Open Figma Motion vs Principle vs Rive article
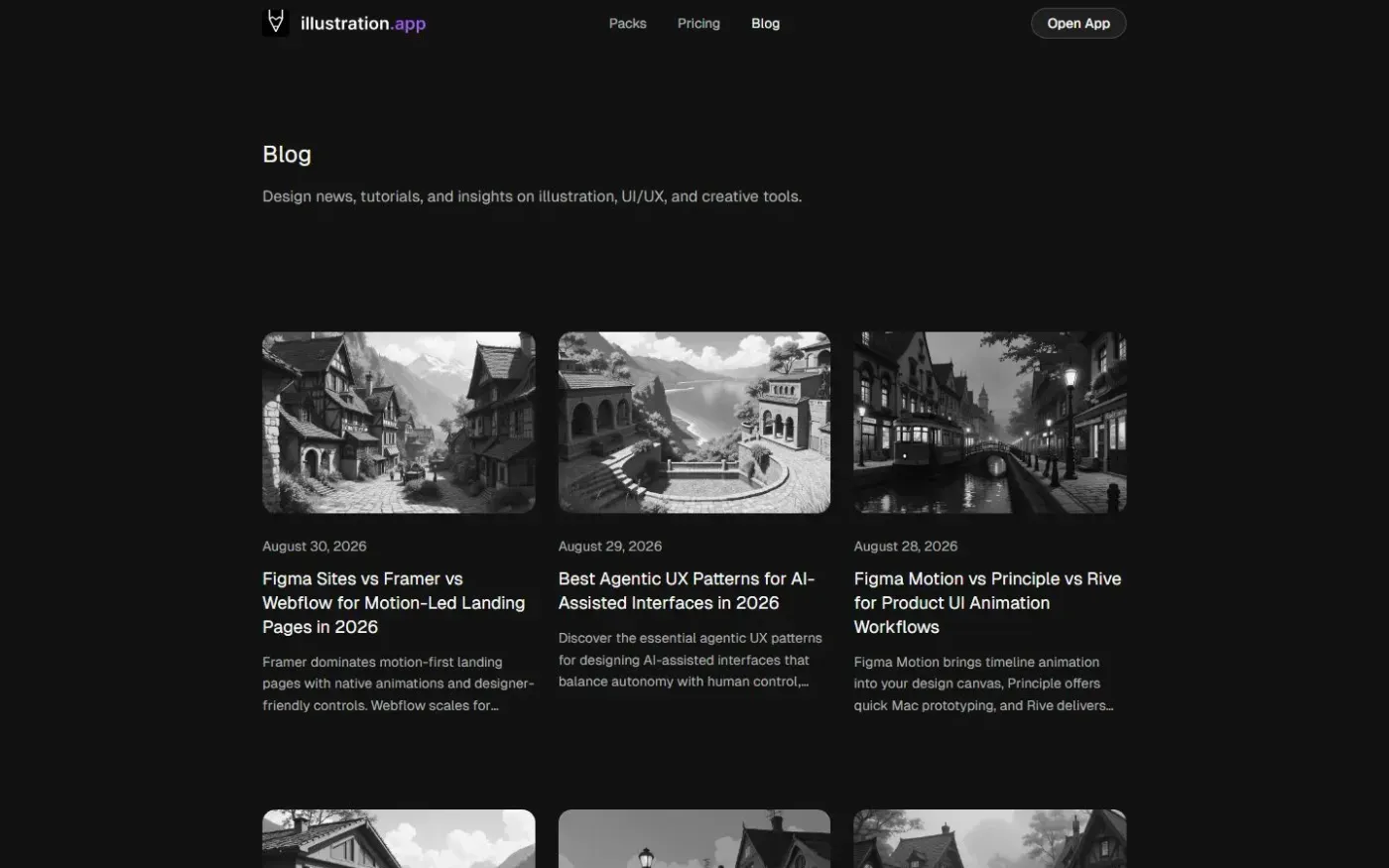1389x868 pixels. pyautogui.click(x=987, y=602)
